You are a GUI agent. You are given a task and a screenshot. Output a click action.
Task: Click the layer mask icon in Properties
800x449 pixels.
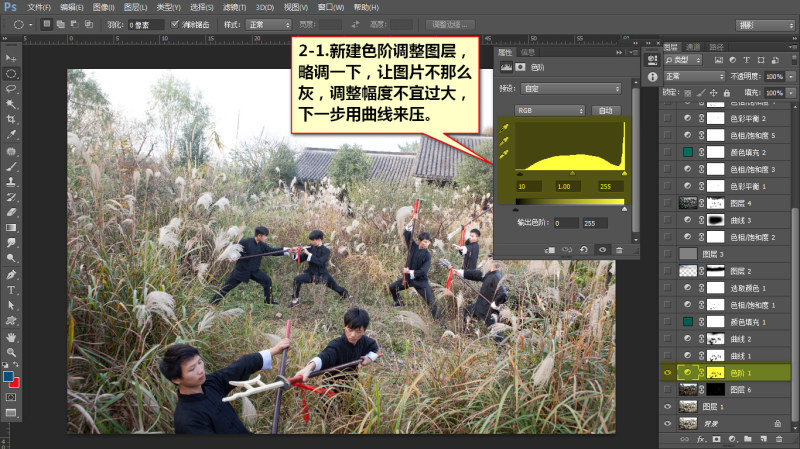click(520, 67)
